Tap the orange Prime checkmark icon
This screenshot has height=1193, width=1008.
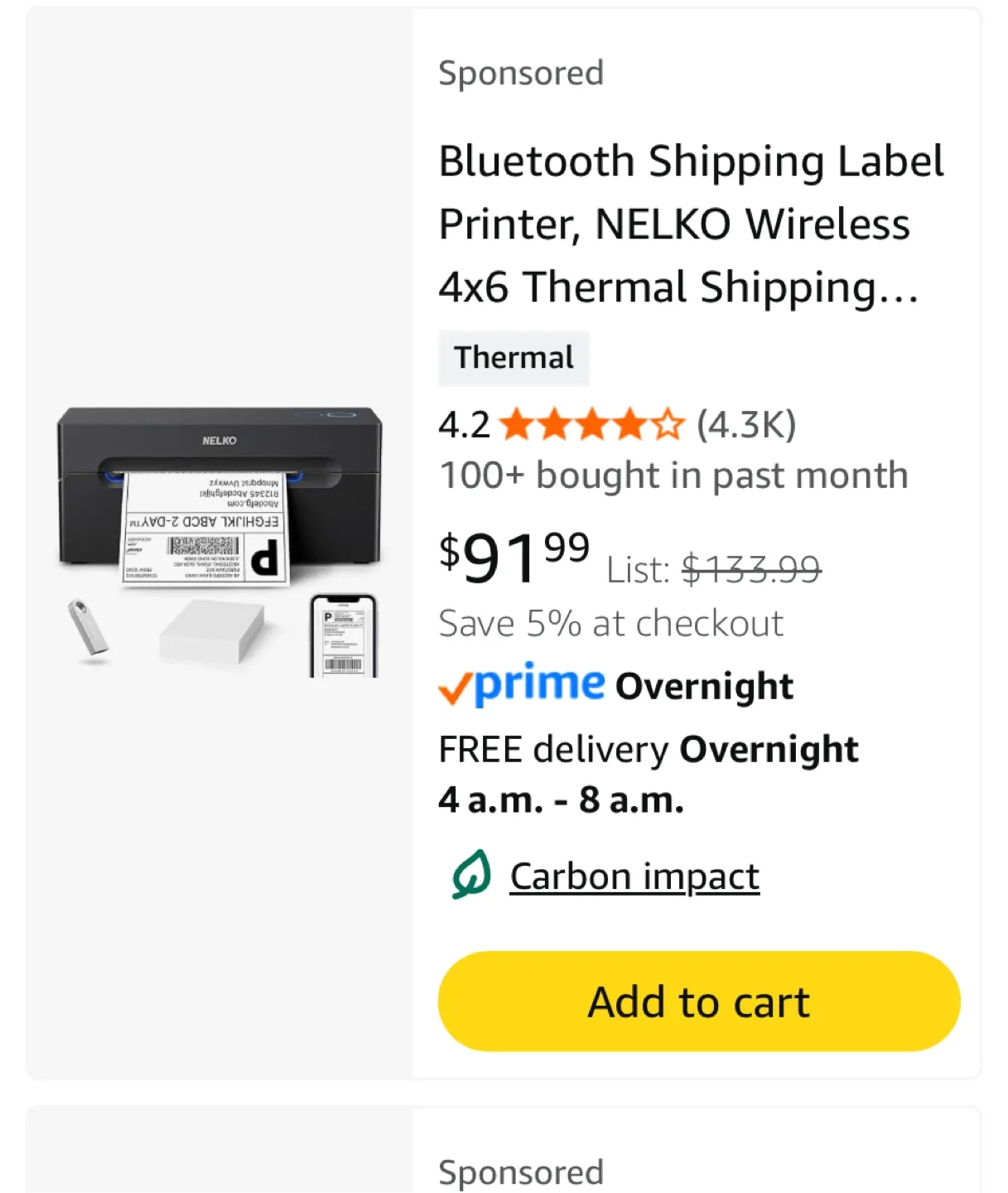point(455,688)
